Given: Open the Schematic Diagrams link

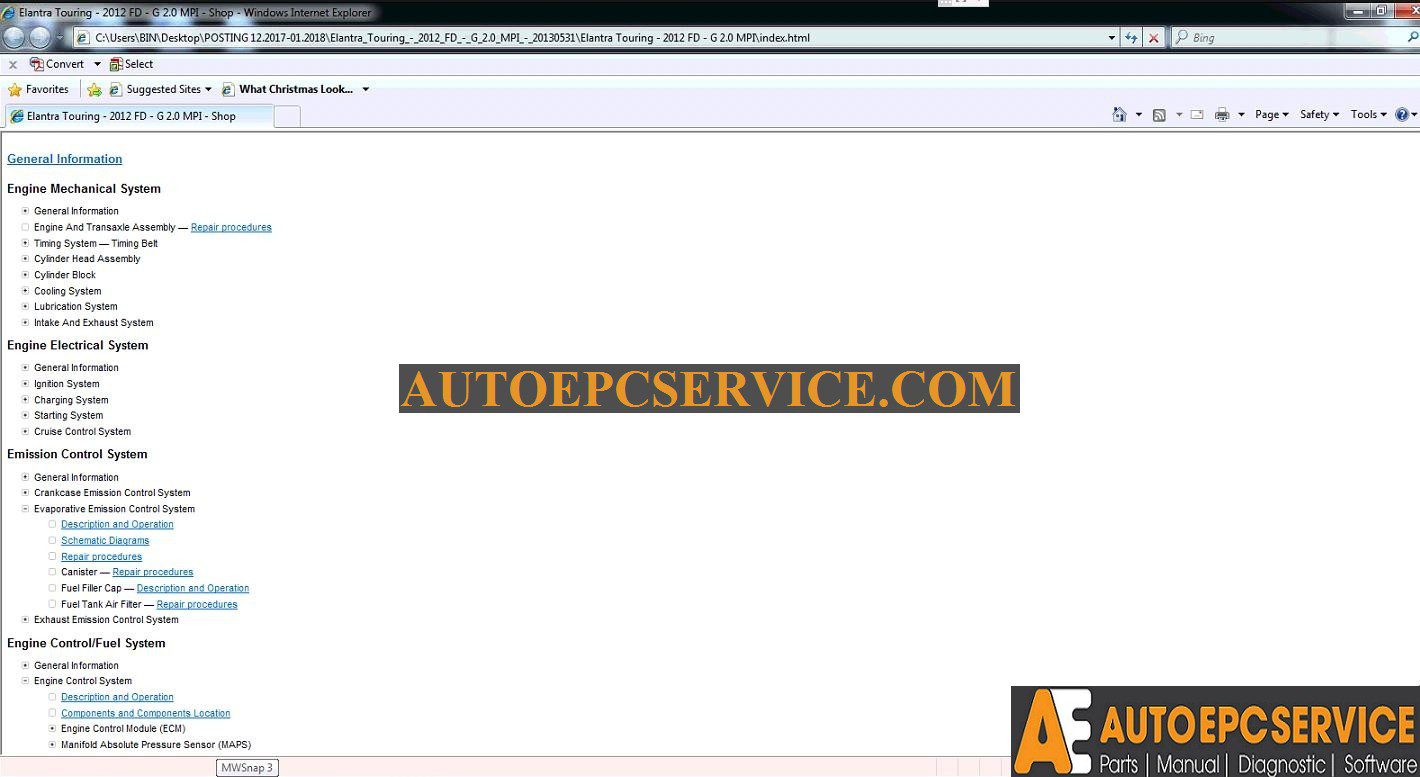Looking at the screenshot, I should [105, 540].
